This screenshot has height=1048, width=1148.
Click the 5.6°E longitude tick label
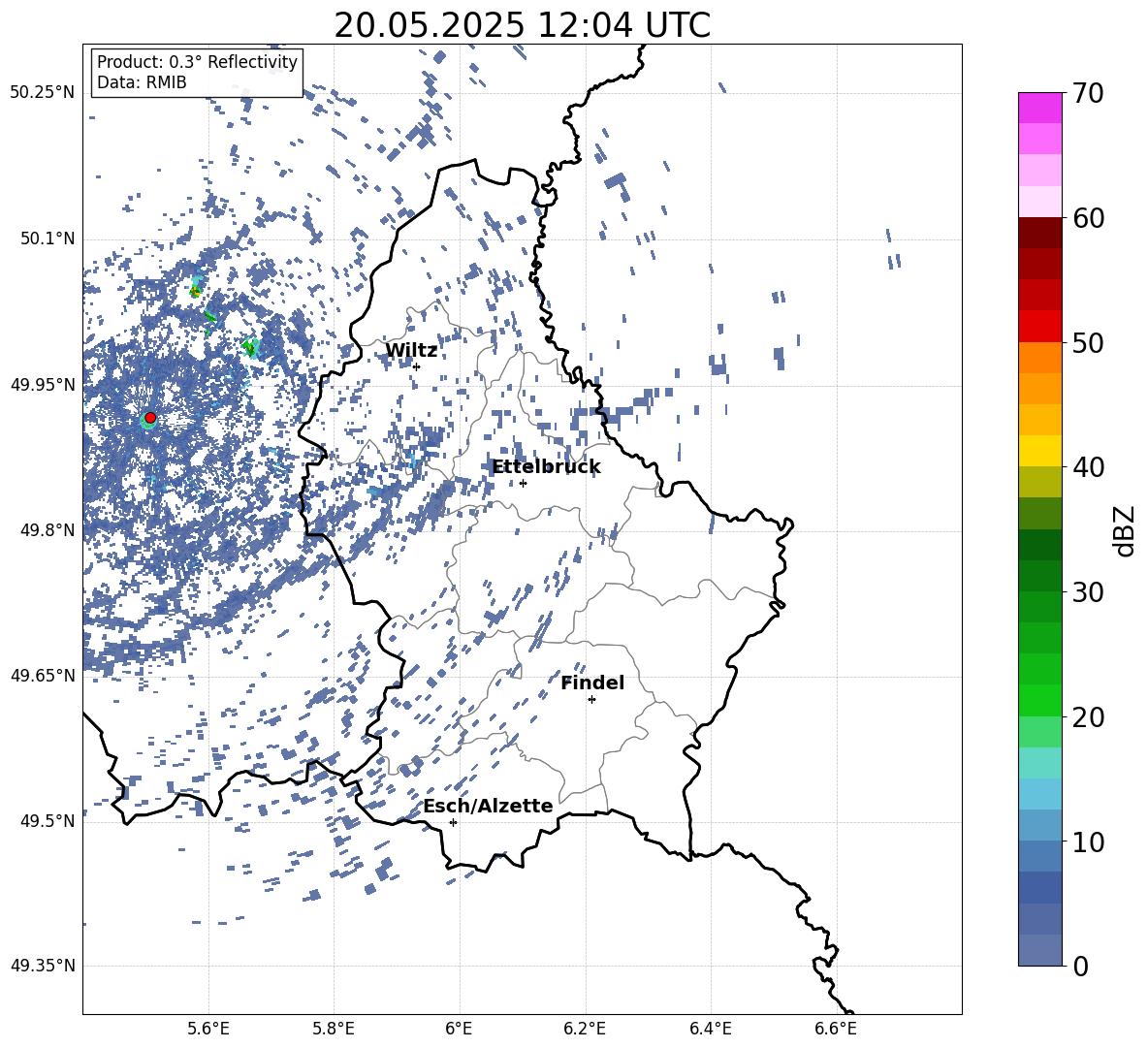(x=208, y=1029)
